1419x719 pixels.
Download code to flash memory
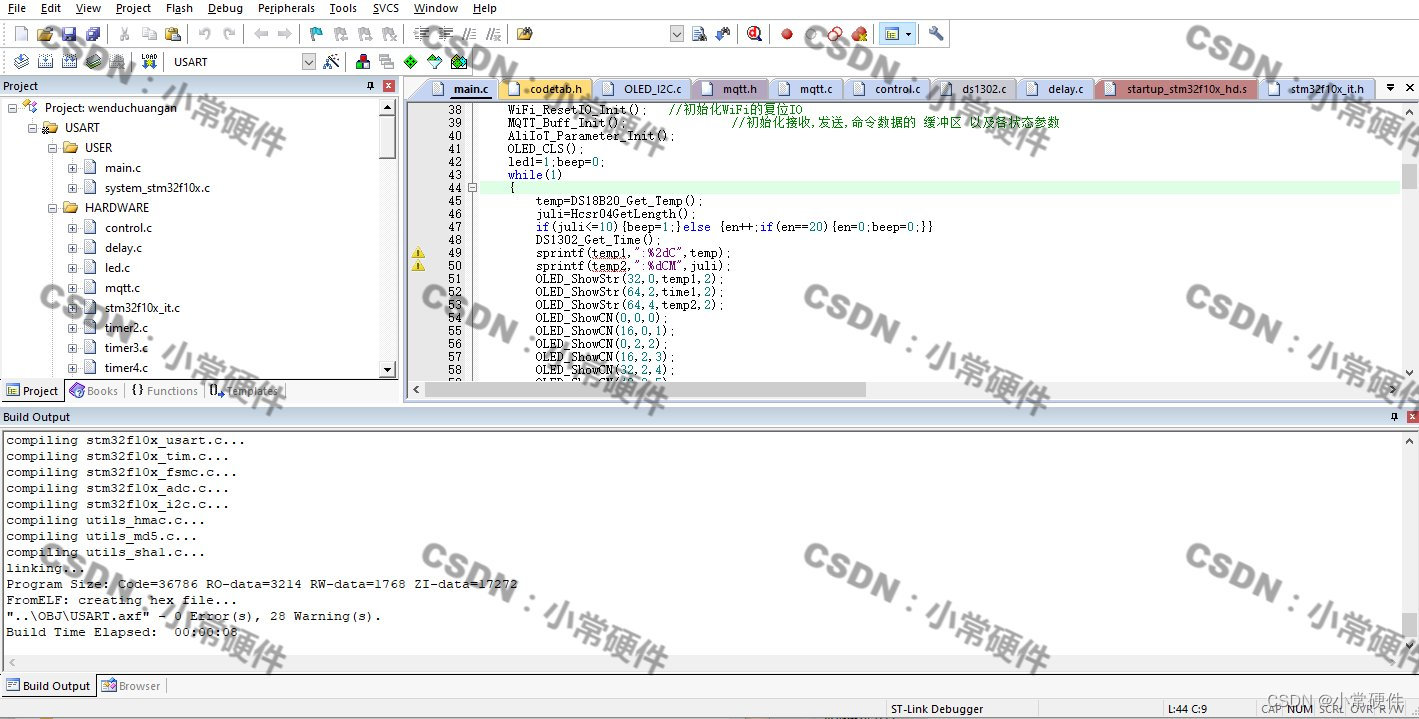(148, 60)
